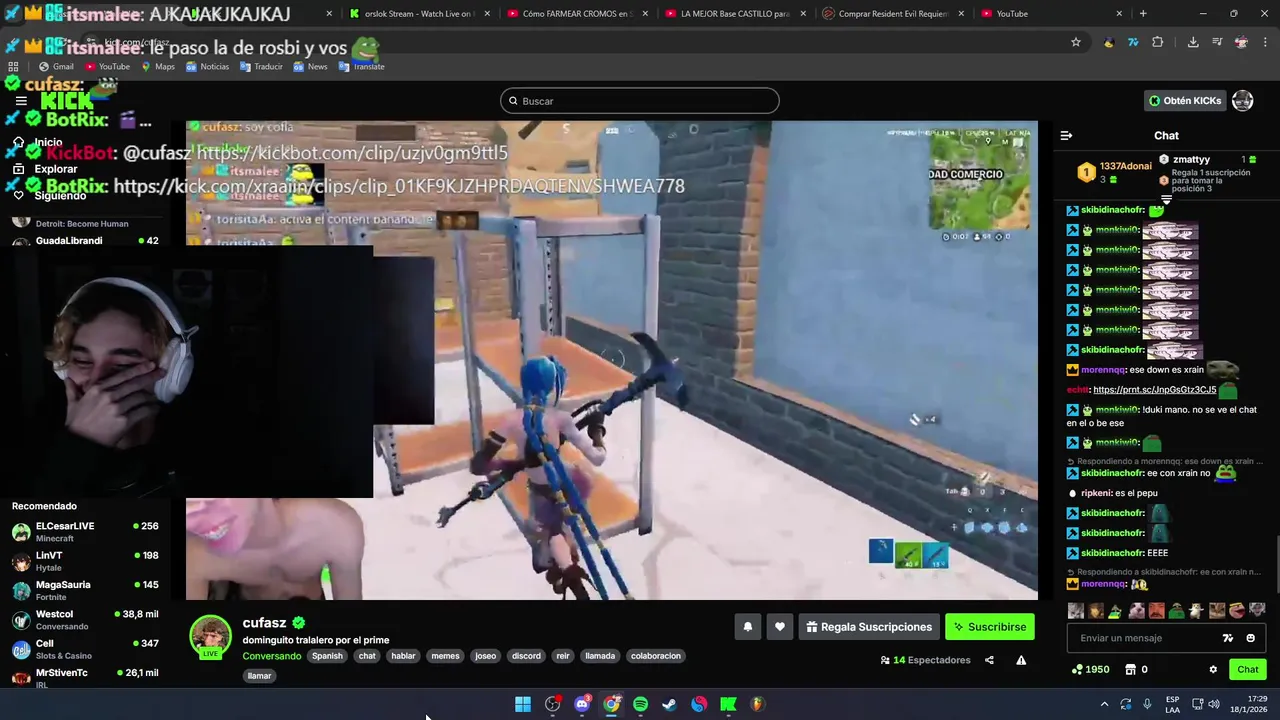Screen dimensions: 1280x720
Task: Click the 7TV extension icon in Chrome toolbar
Action: coord(1133,42)
